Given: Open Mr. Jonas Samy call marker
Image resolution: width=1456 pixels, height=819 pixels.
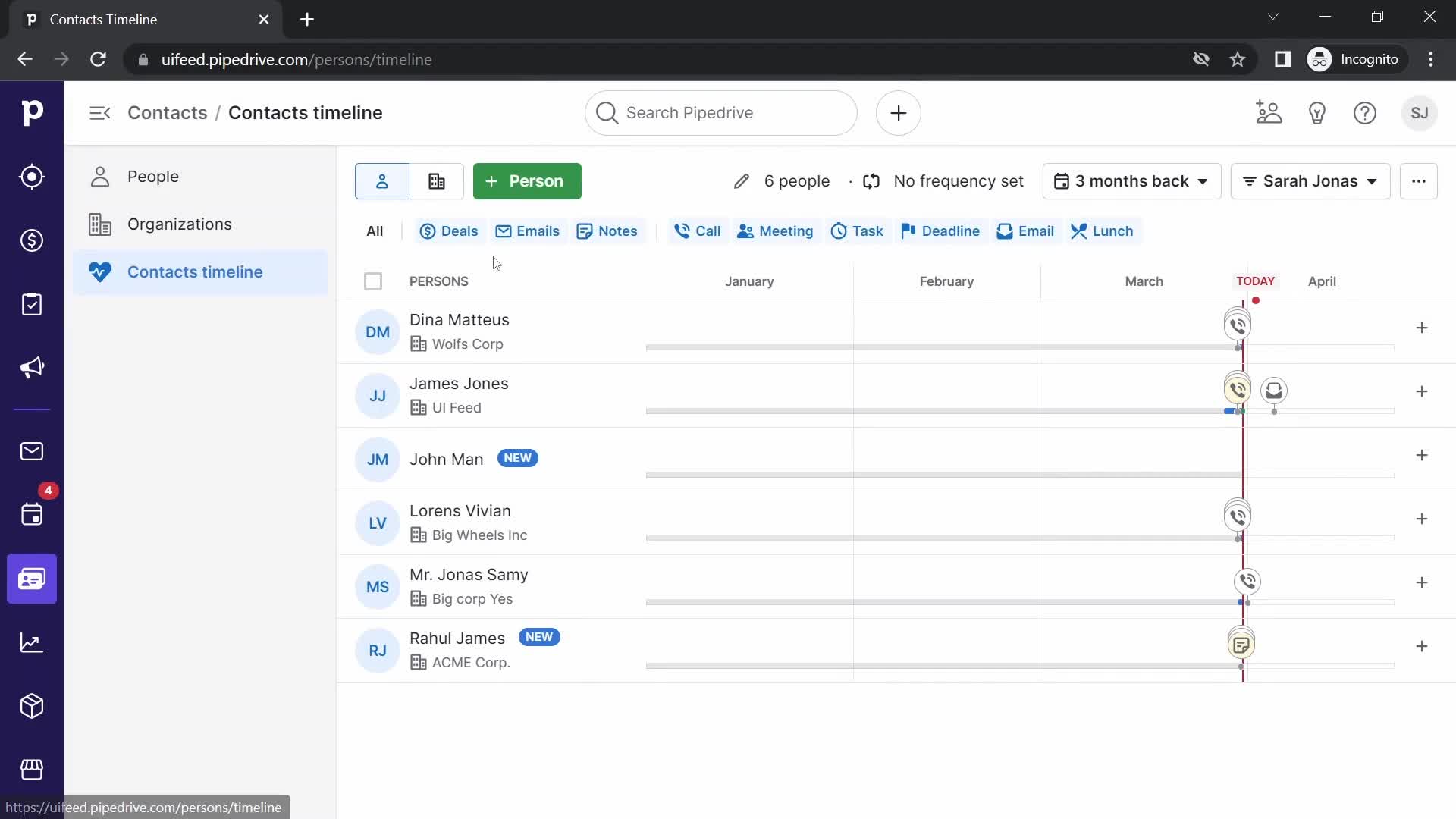Looking at the screenshot, I should tap(1247, 582).
